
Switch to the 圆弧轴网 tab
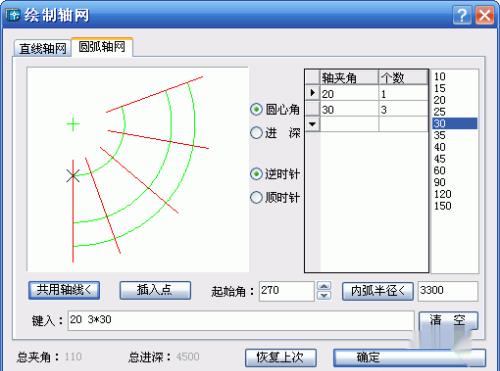(x=102, y=47)
